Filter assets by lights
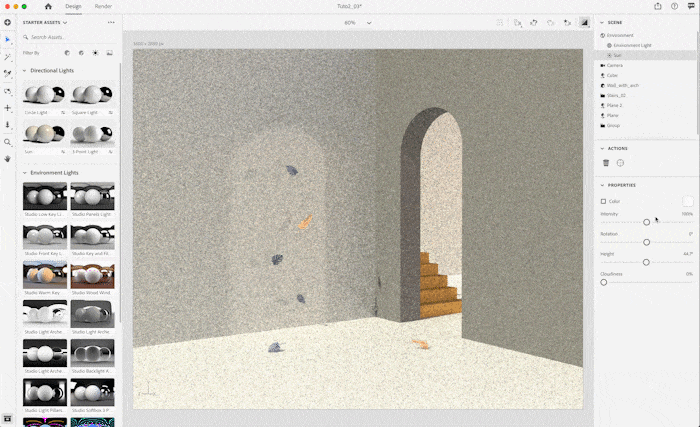Screen dimensions: 700x427 (x=95, y=53)
